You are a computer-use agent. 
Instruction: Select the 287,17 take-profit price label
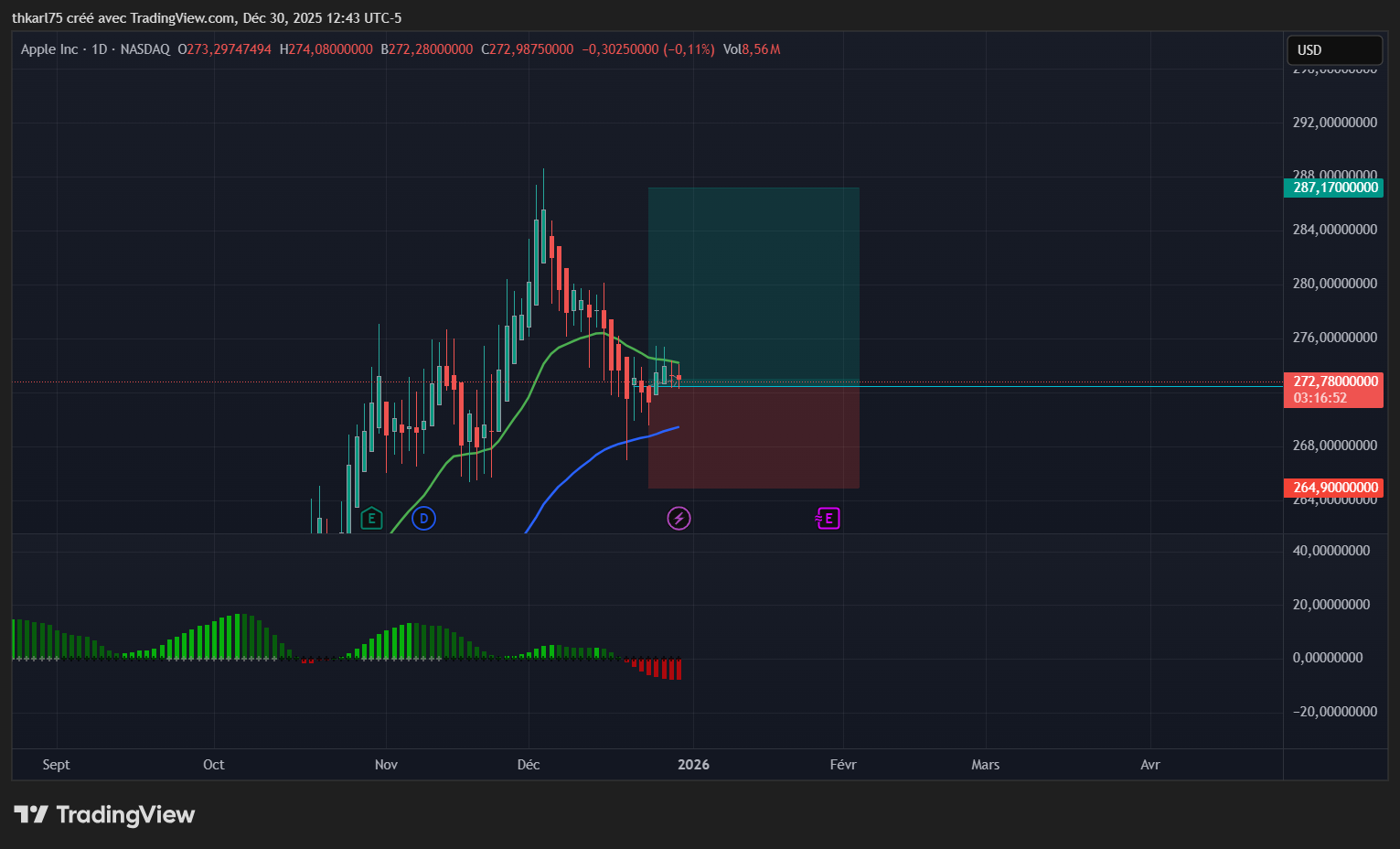click(x=1334, y=188)
